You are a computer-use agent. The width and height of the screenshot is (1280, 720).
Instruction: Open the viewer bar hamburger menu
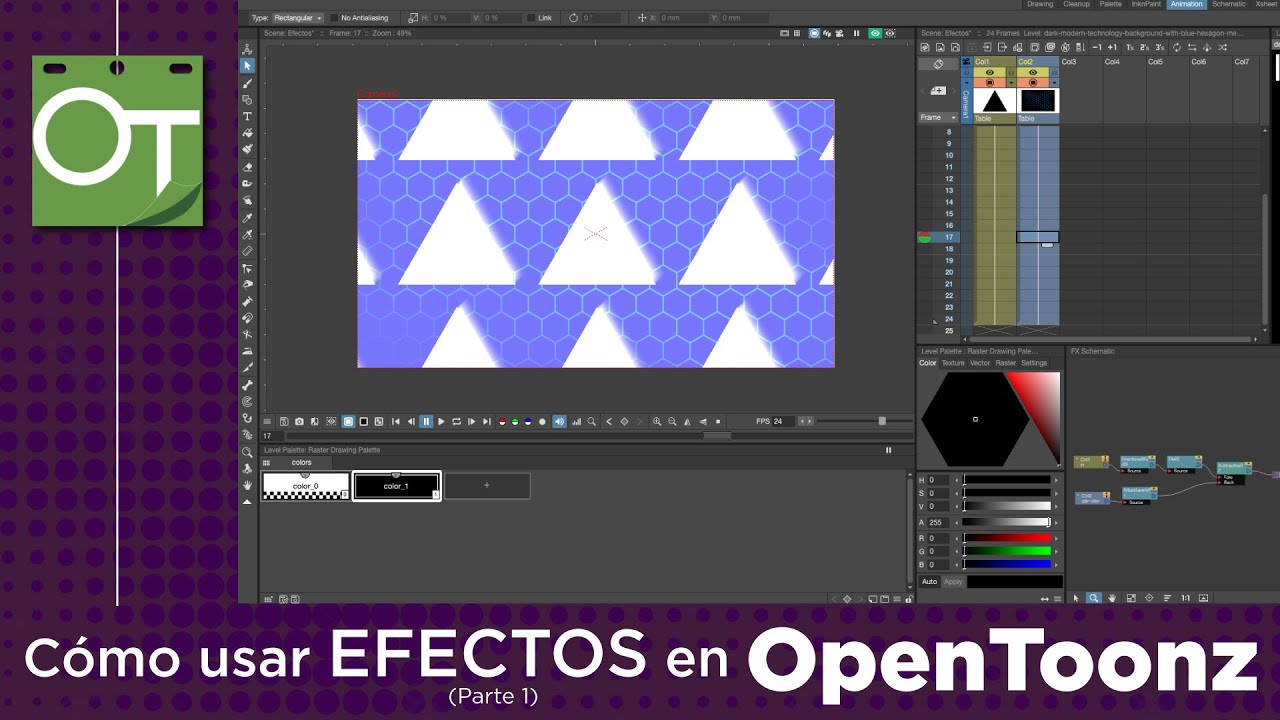pos(267,422)
